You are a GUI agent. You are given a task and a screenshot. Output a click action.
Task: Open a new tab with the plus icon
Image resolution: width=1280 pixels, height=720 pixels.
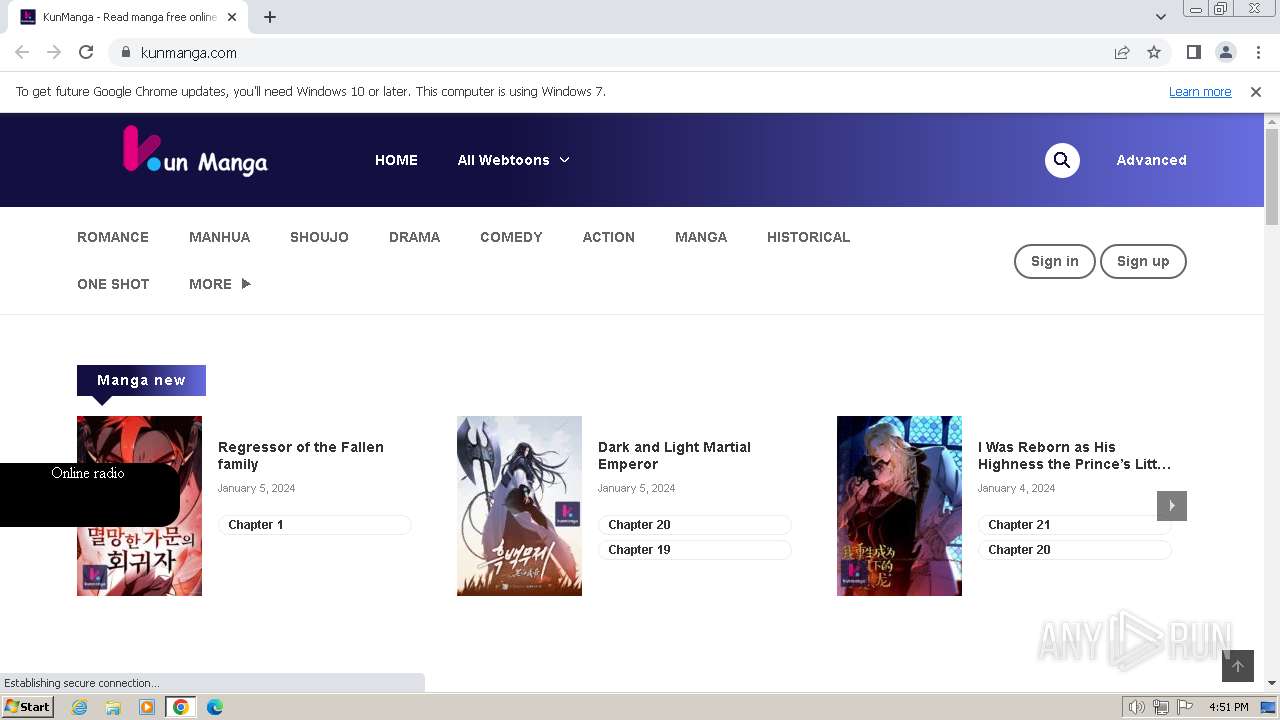[270, 17]
